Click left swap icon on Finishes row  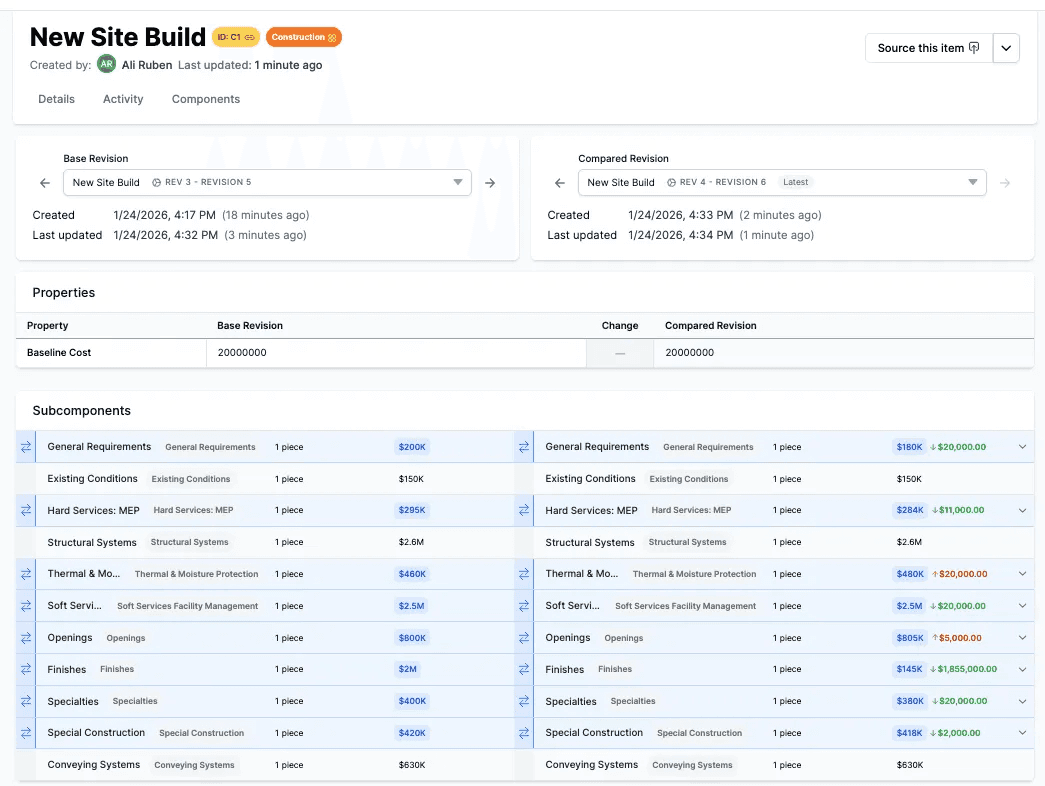[x=26, y=669]
